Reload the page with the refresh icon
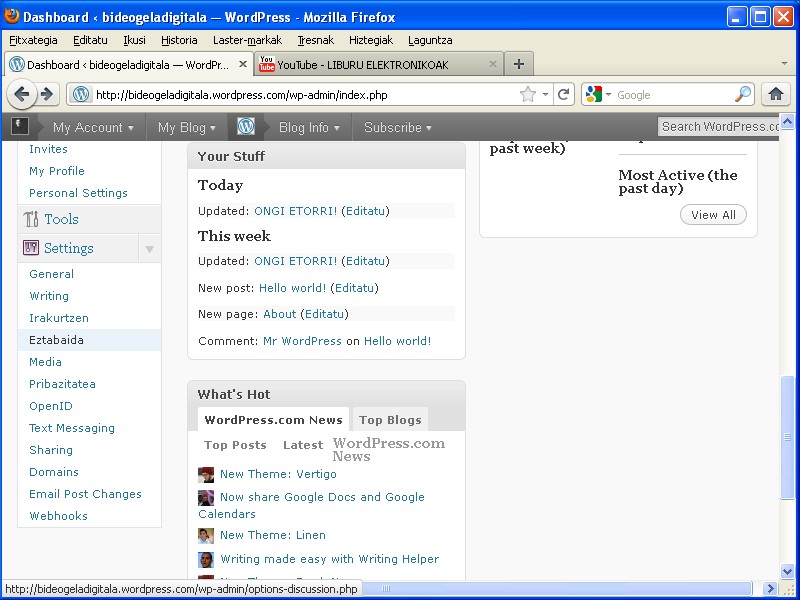The height and width of the screenshot is (600, 800). point(563,94)
